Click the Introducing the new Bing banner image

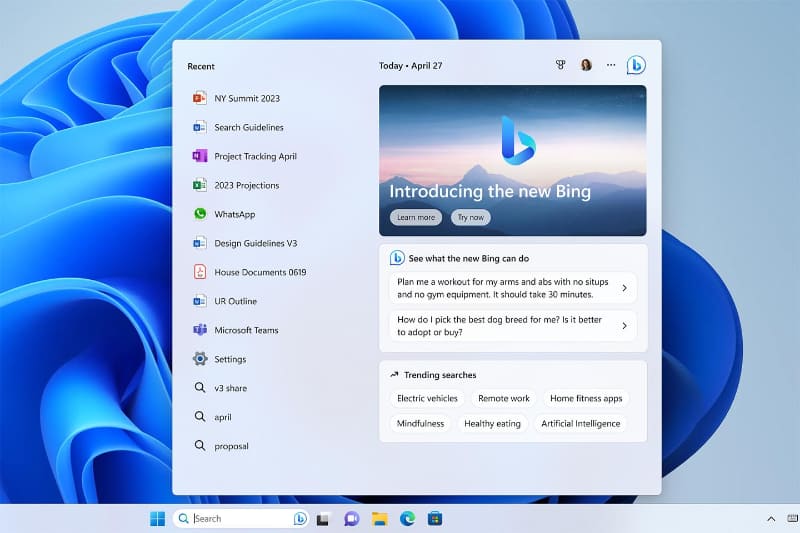[x=512, y=160]
